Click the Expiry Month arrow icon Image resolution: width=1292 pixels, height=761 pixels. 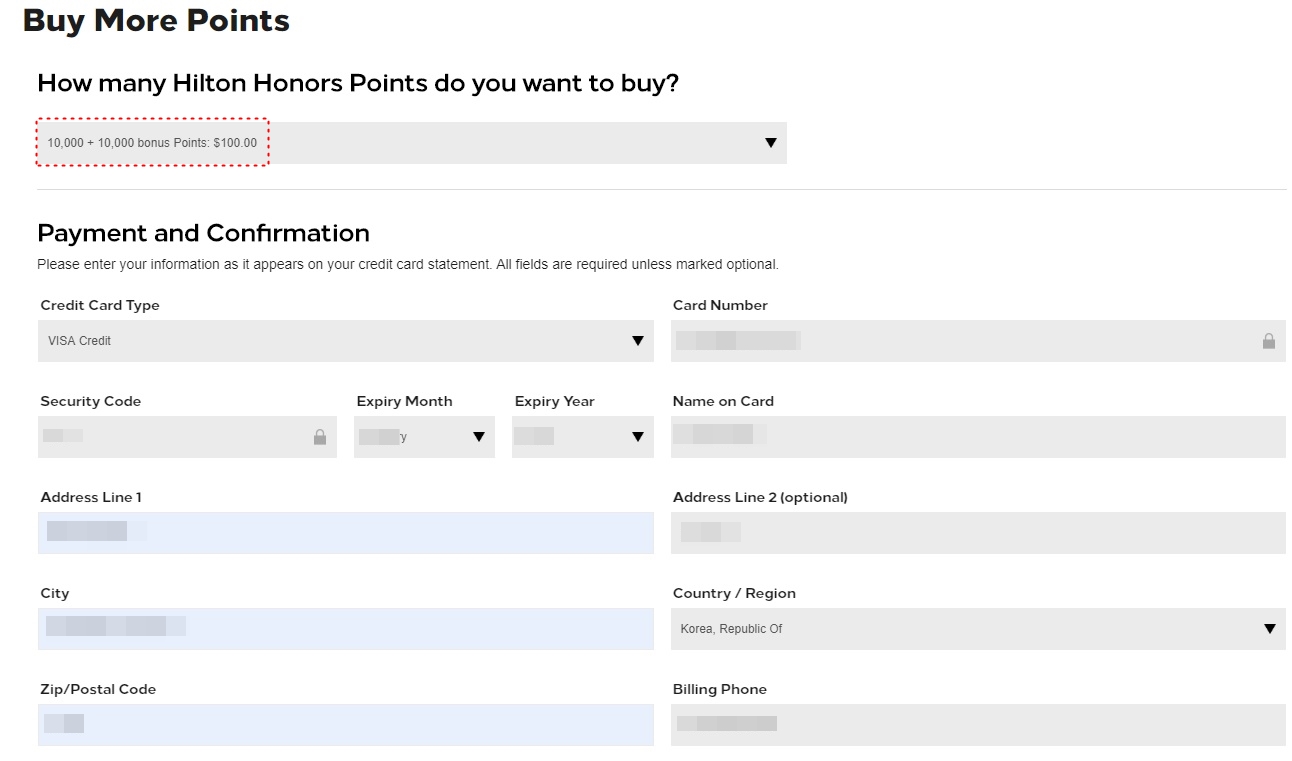coord(479,437)
